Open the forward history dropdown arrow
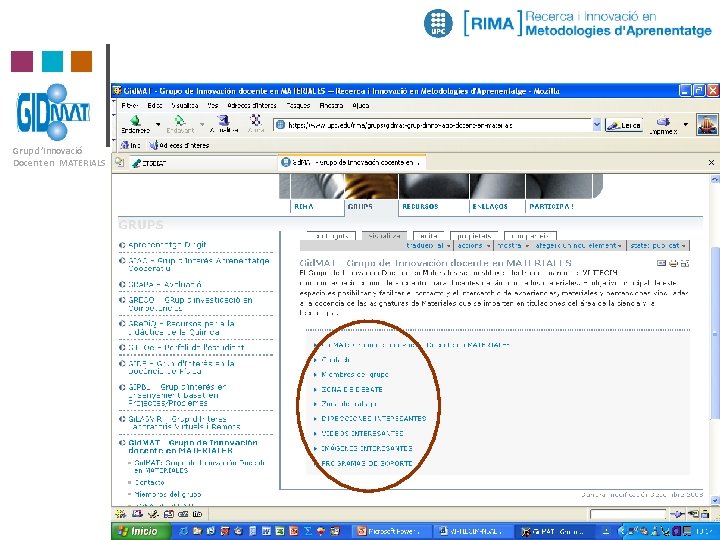The image size is (720, 540). point(202,124)
